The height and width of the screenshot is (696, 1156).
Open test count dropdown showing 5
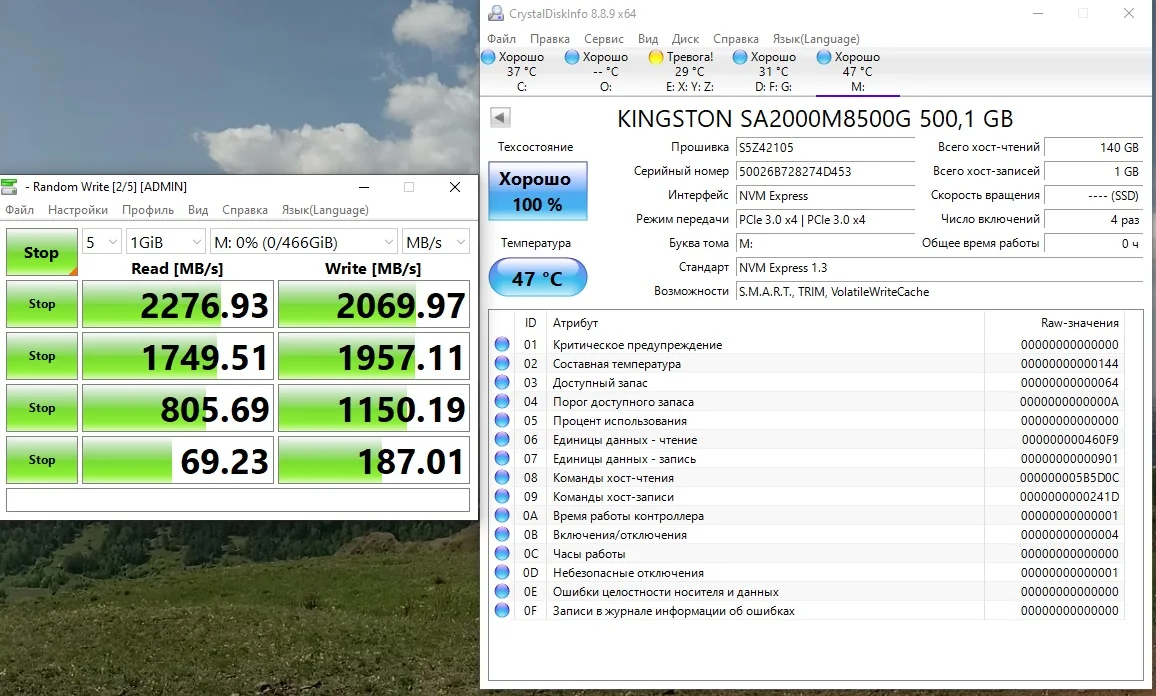click(x=101, y=242)
